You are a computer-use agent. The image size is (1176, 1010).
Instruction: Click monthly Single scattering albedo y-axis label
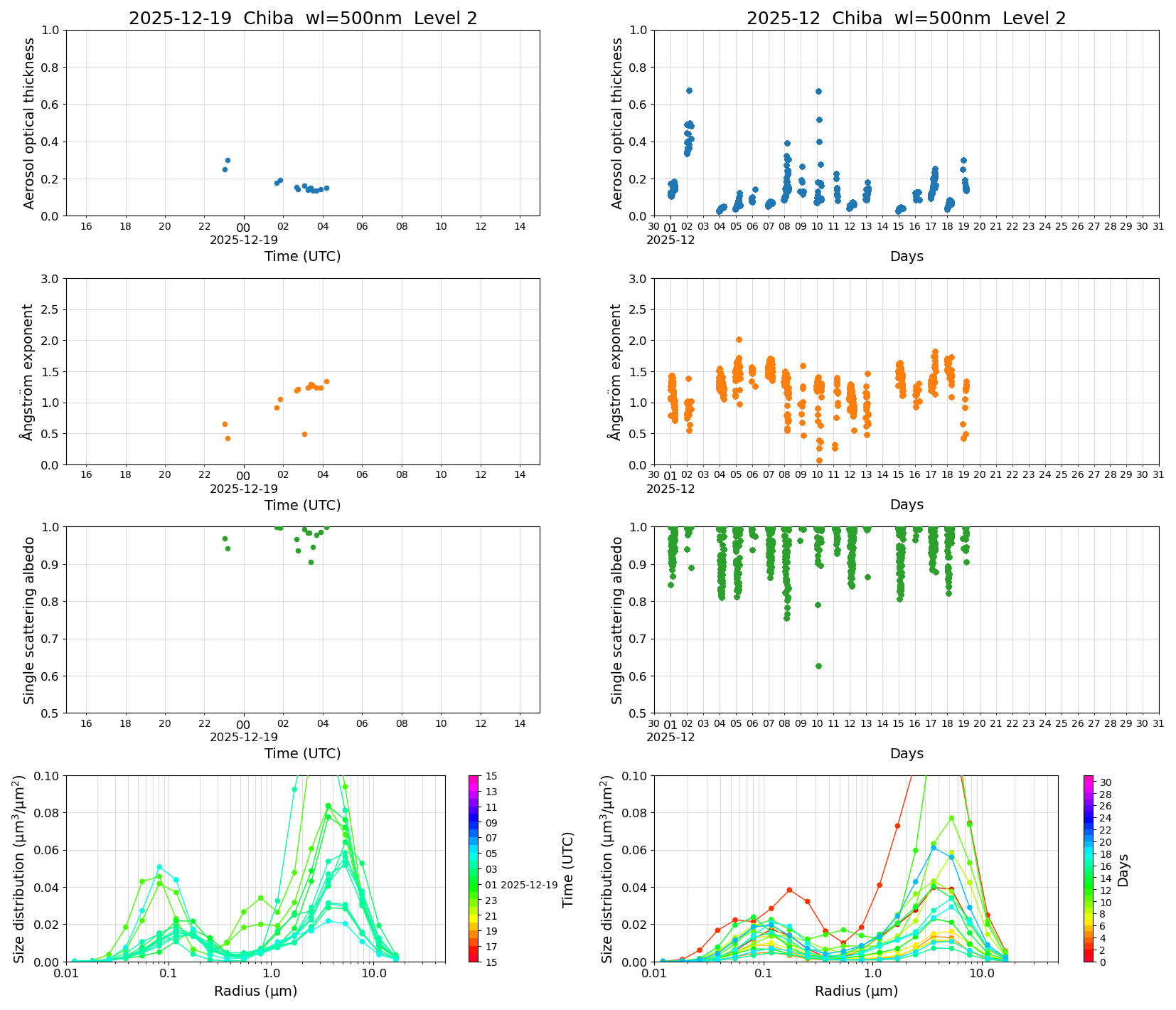point(616,620)
